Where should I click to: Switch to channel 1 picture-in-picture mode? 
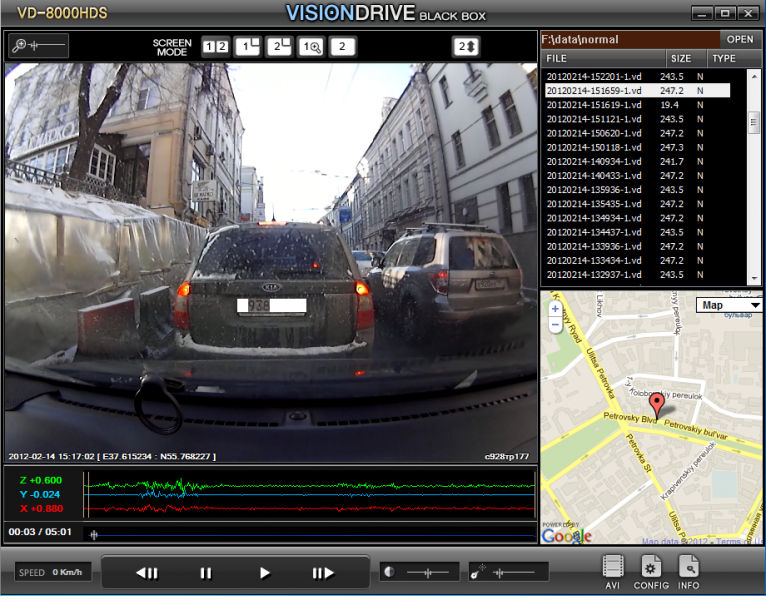pyautogui.click(x=247, y=47)
